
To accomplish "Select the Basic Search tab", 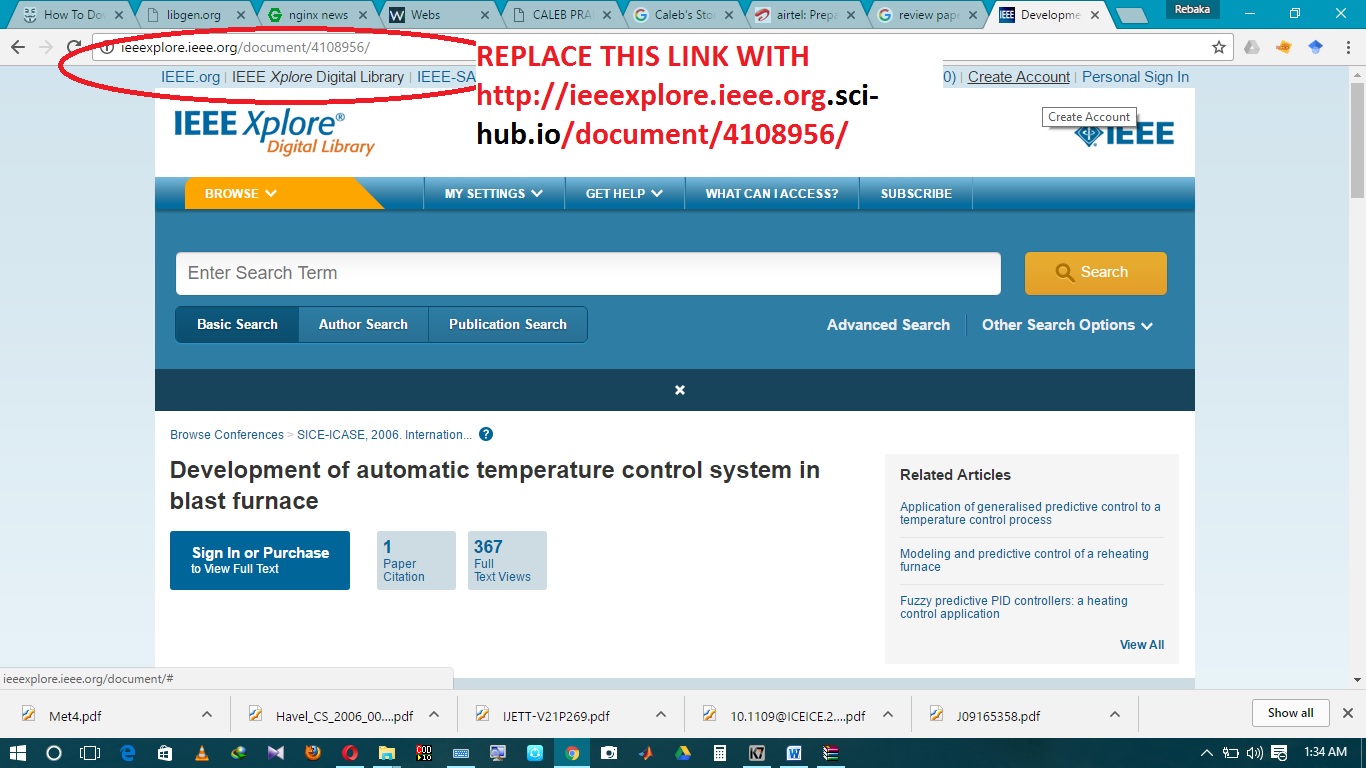I will pos(237,325).
